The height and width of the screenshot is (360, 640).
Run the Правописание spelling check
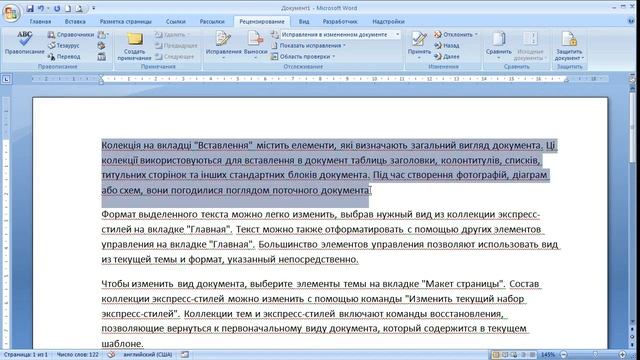pos(24,43)
